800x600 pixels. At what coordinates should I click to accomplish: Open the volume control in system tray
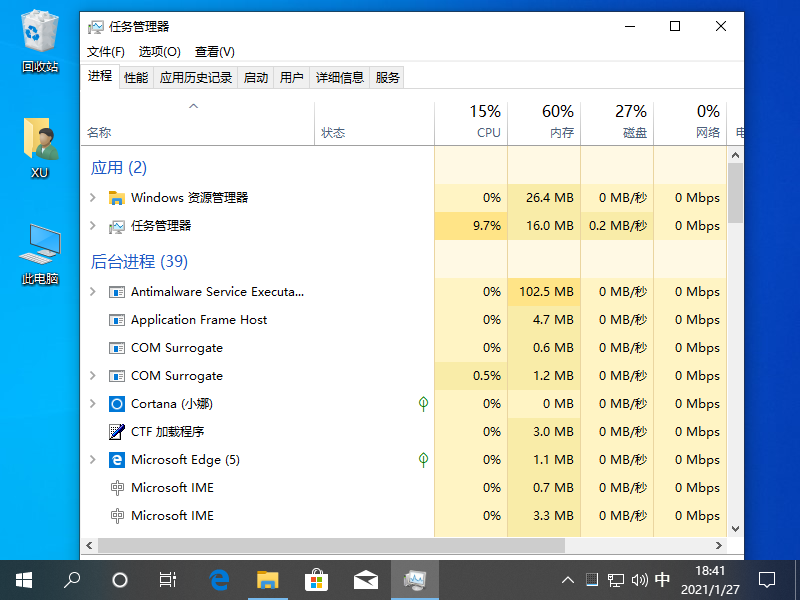[x=639, y=580]
